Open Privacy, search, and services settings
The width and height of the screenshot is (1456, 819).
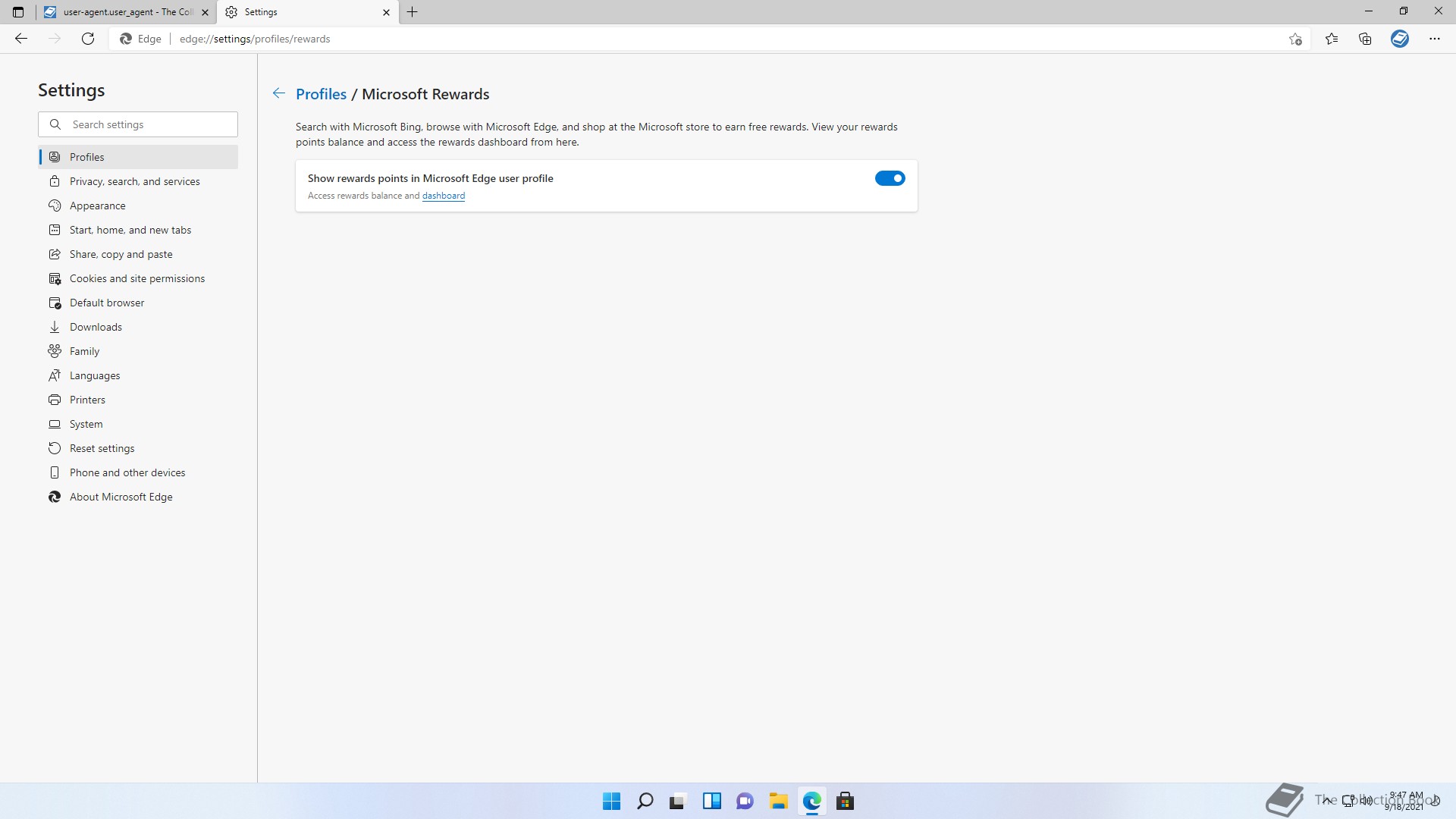click(138, 181)
